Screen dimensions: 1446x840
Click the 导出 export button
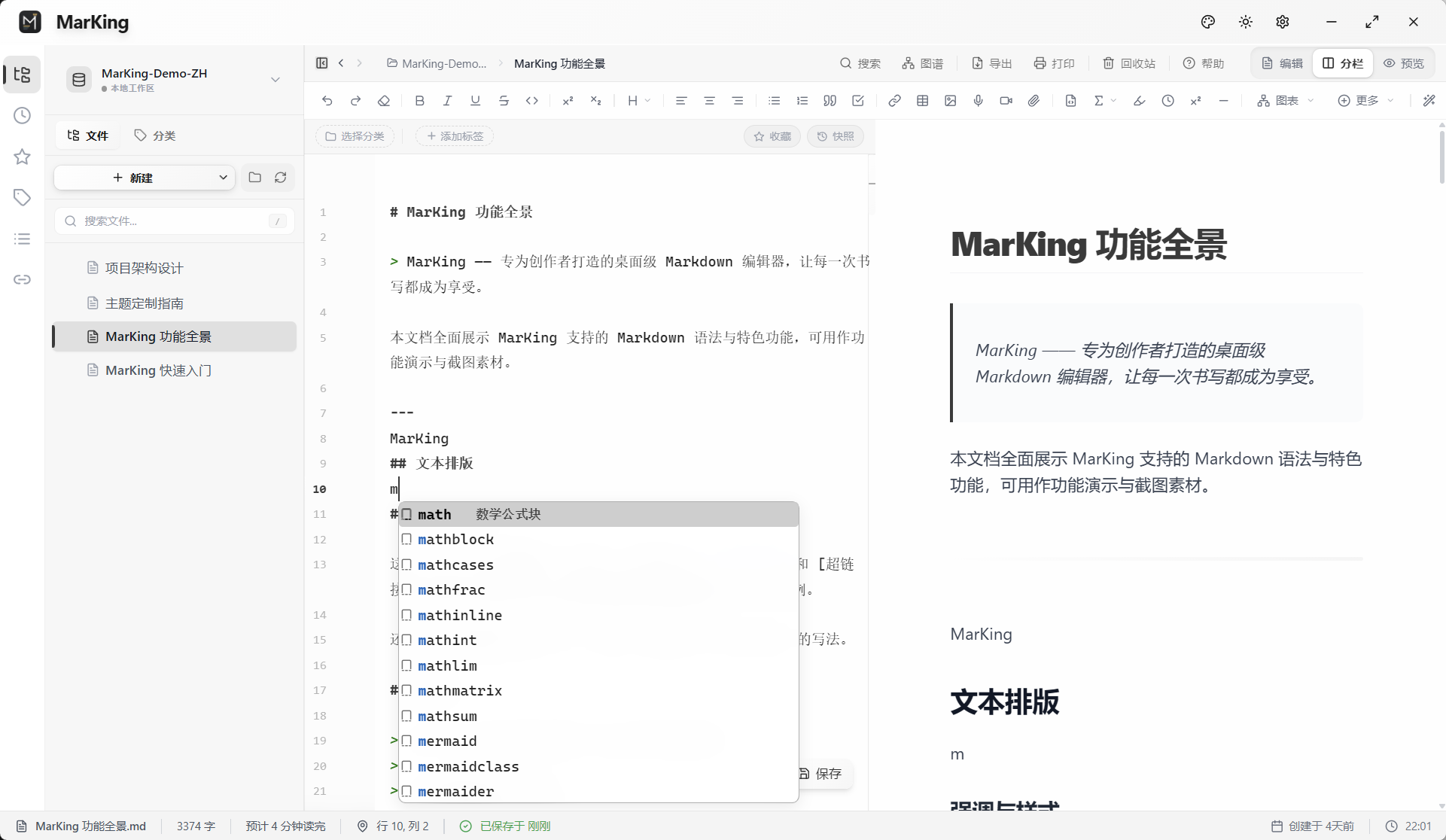click(992, 63)
